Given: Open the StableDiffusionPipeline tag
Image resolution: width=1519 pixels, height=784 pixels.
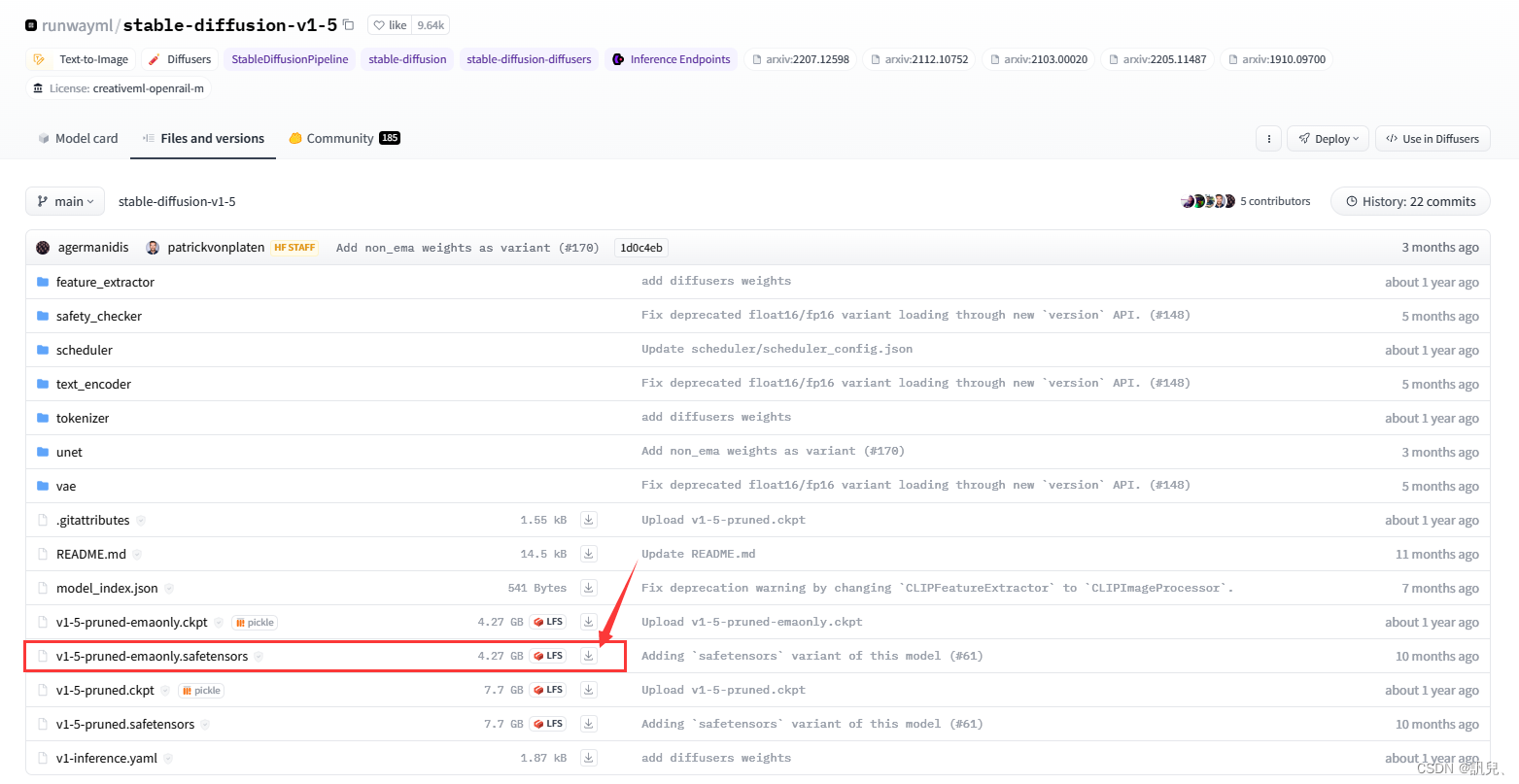Looking at the screenshot, I should 290,59.
